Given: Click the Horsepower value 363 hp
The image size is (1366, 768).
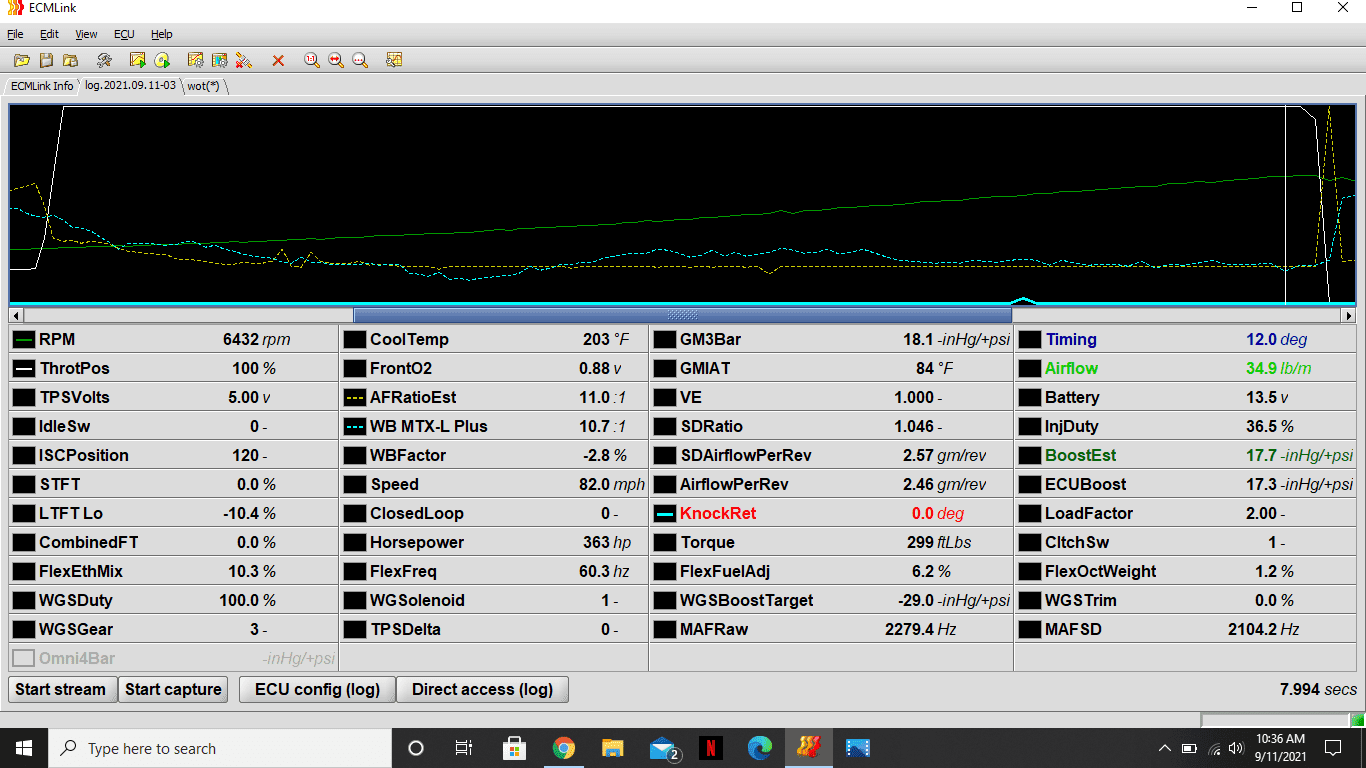Looking at the screenshot, I should 608,543.
